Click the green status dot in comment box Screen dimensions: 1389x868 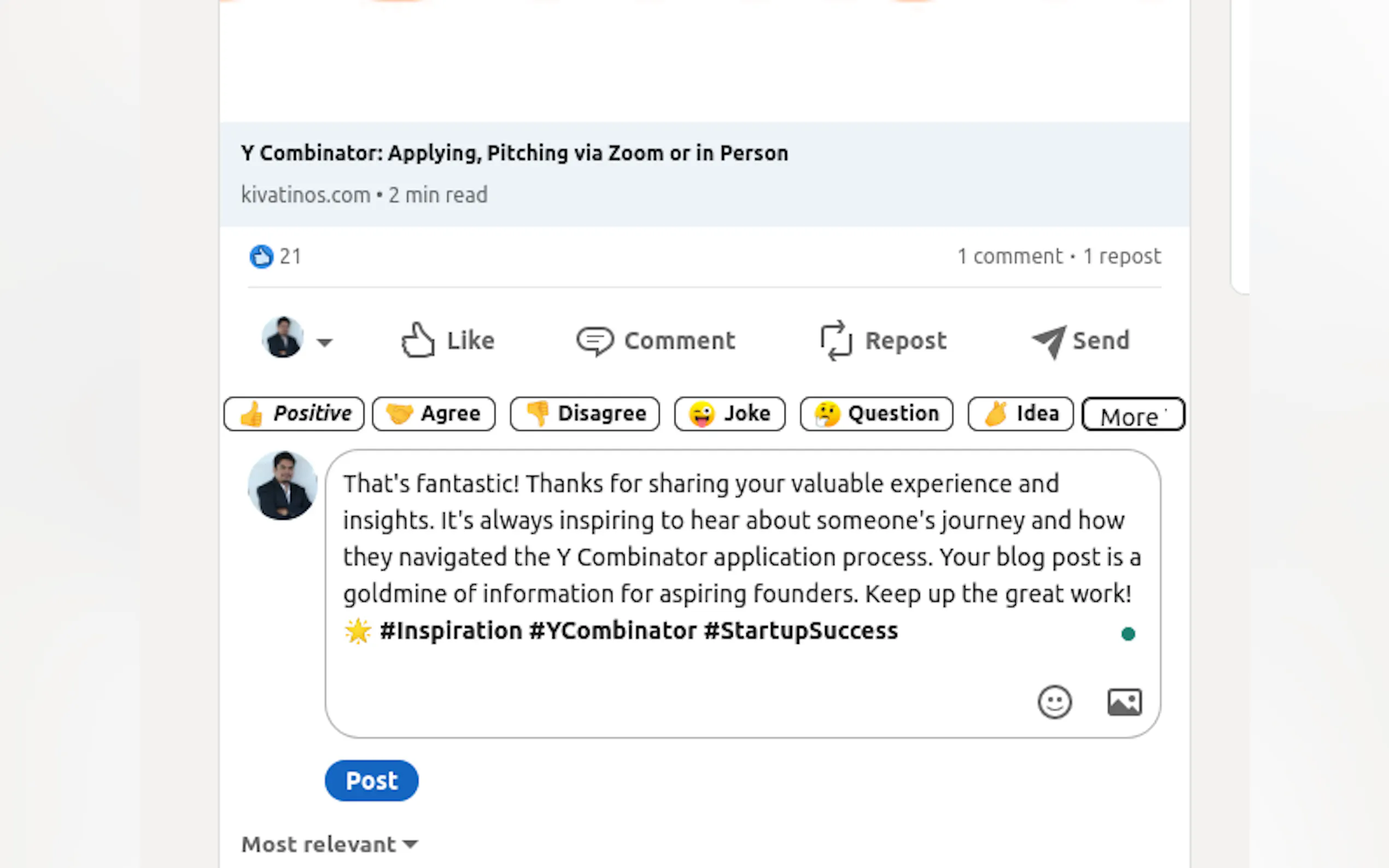1128,634
